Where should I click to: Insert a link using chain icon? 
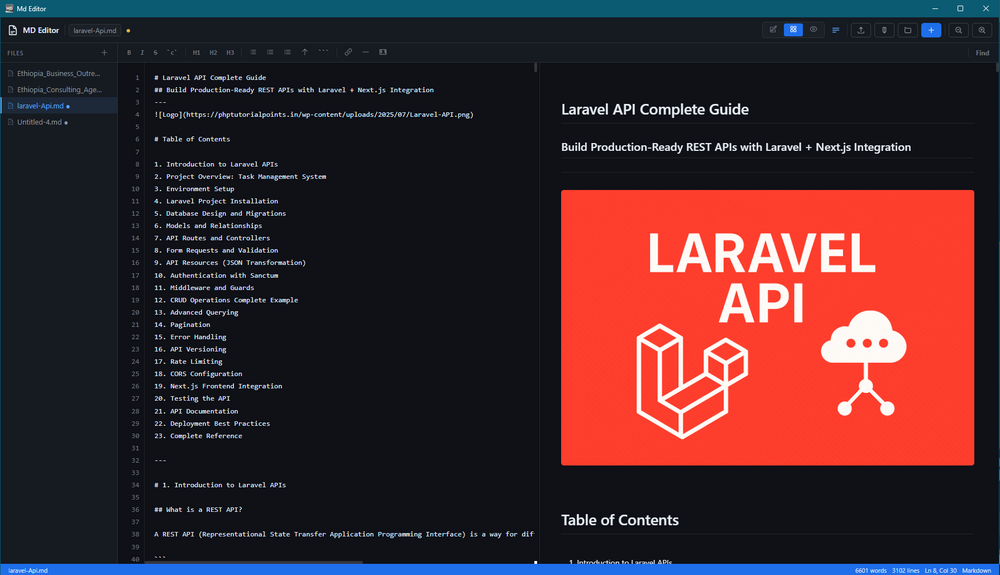point(348,52)
